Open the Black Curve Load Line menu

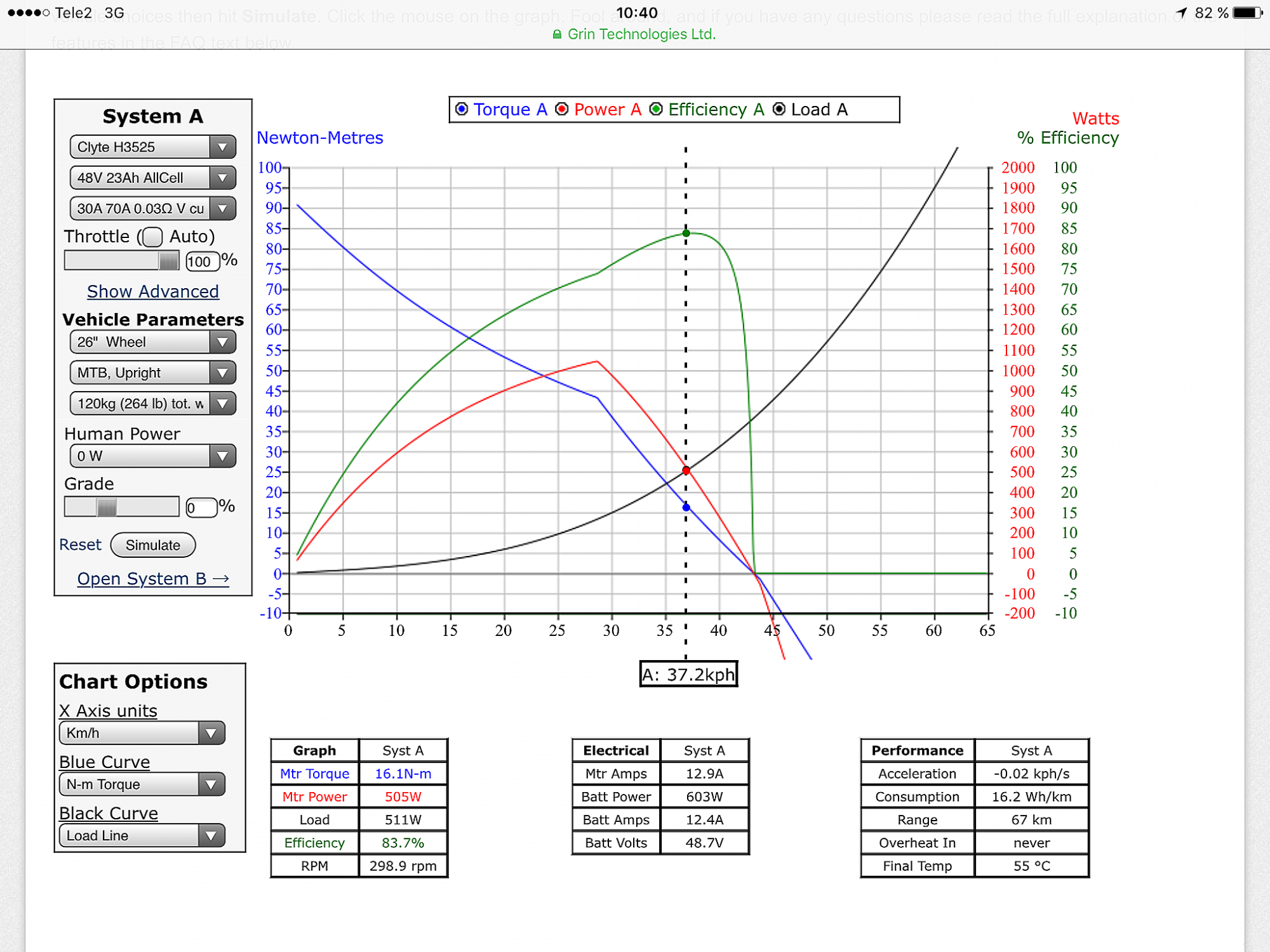(142, 836)
